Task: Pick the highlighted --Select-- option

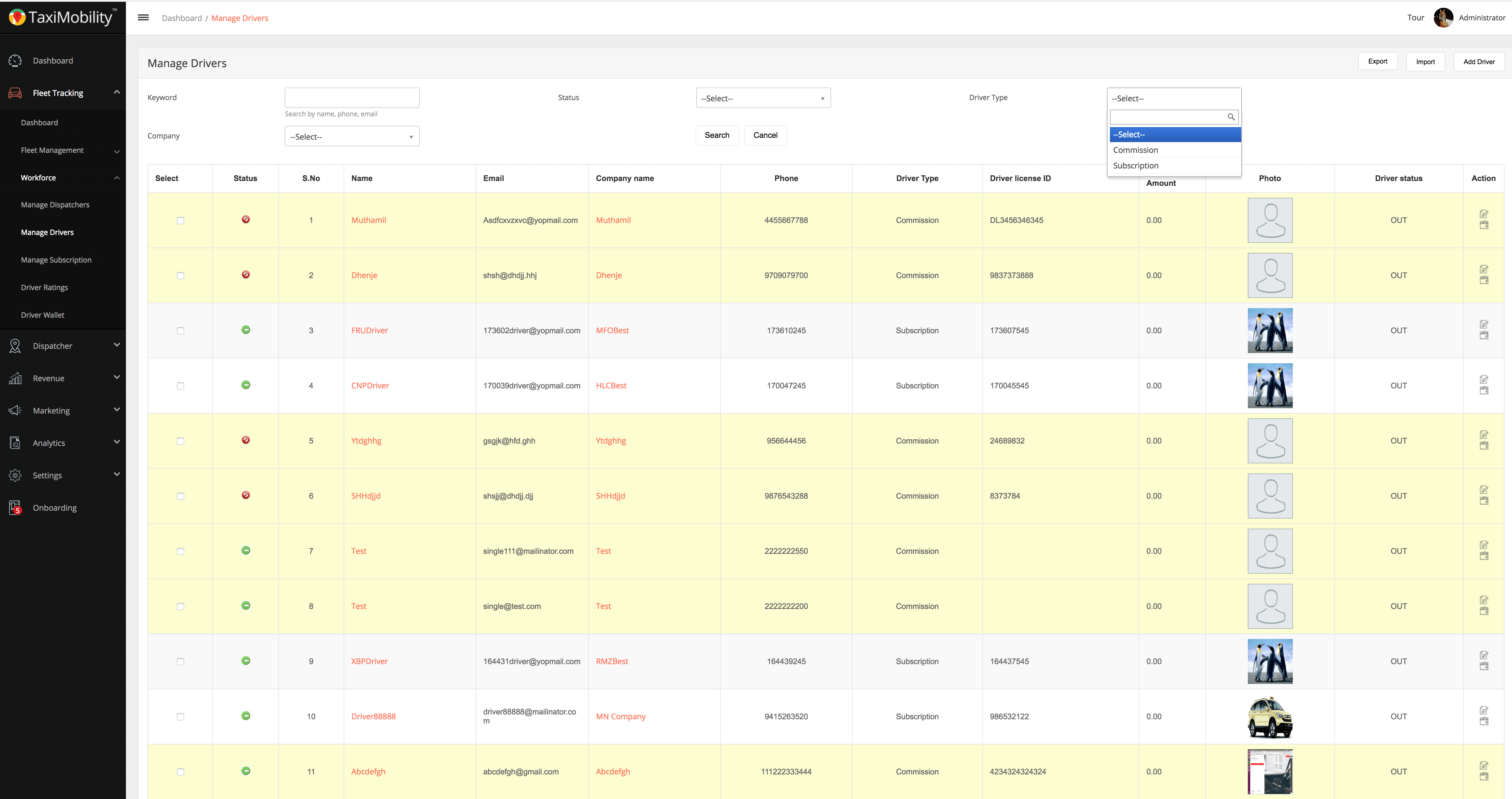Action: (x=1175, y=134)
